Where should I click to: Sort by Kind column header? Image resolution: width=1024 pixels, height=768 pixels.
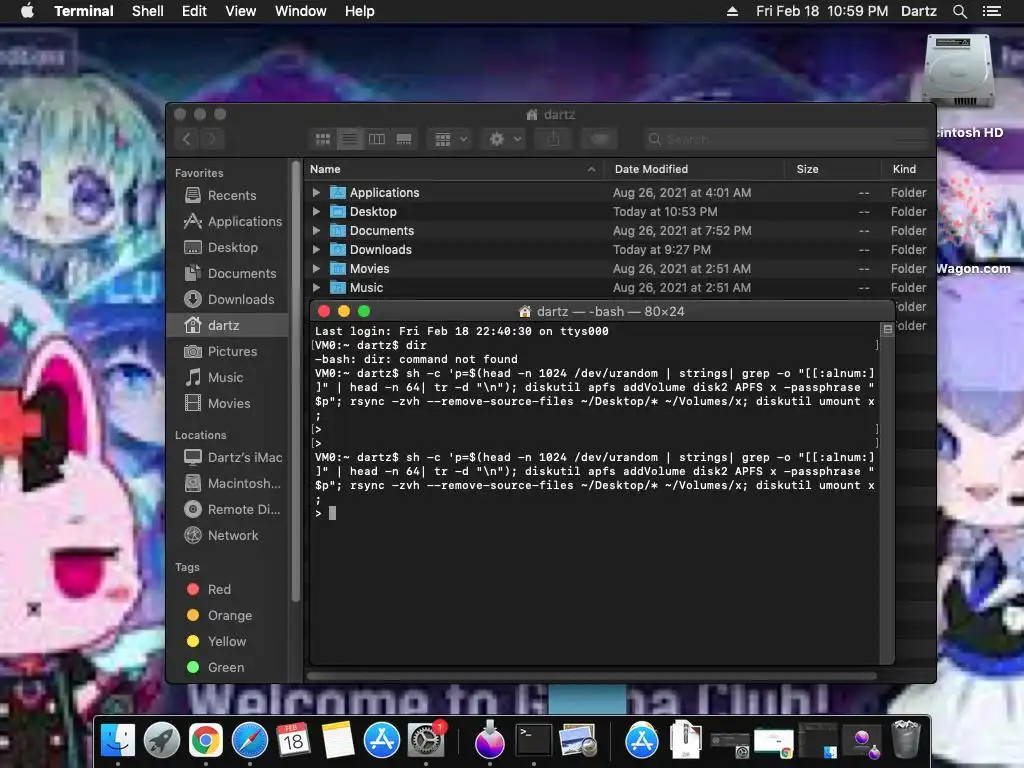tap(908, 169)
